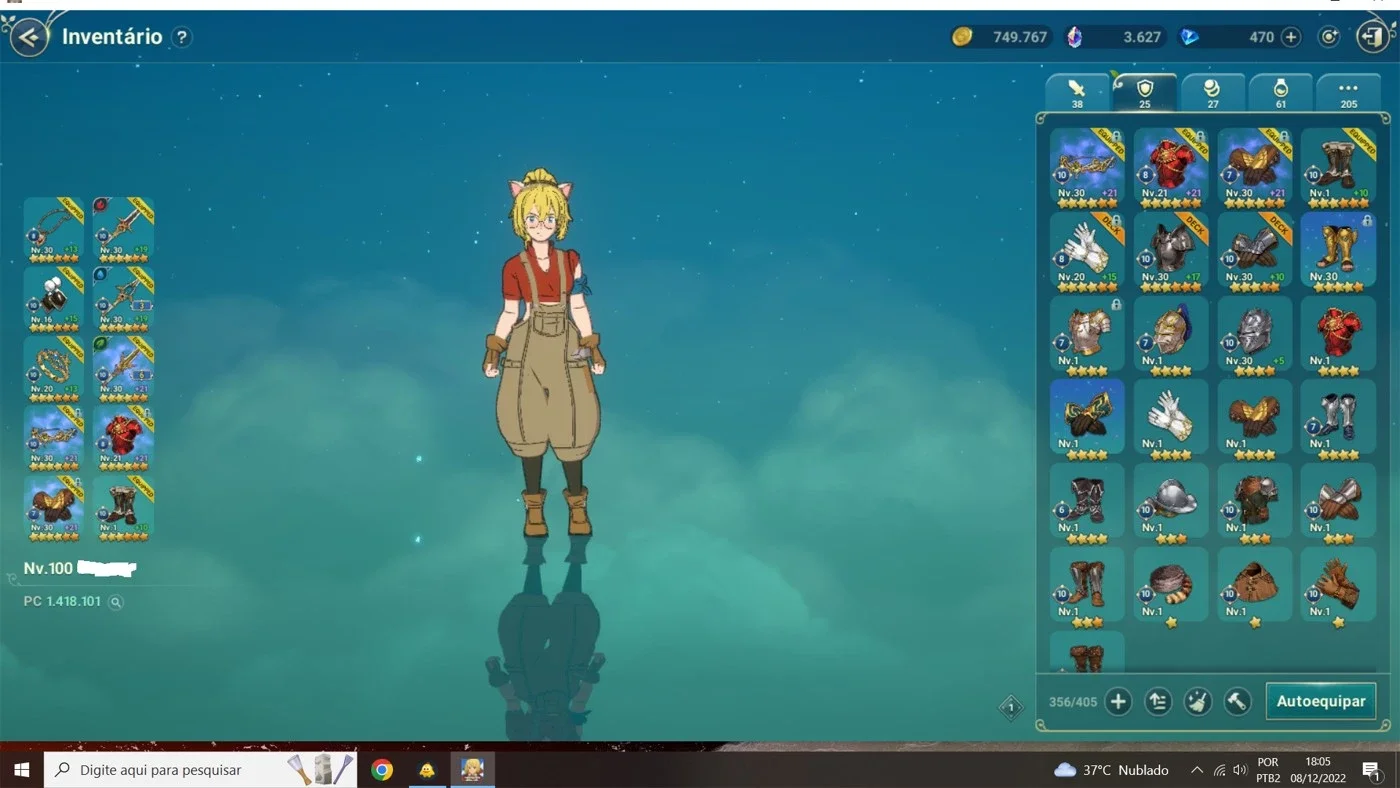The image size is (1400, 788).
Task: Select the silver blue greaves Nv.1
Action: pos(1338,418)
